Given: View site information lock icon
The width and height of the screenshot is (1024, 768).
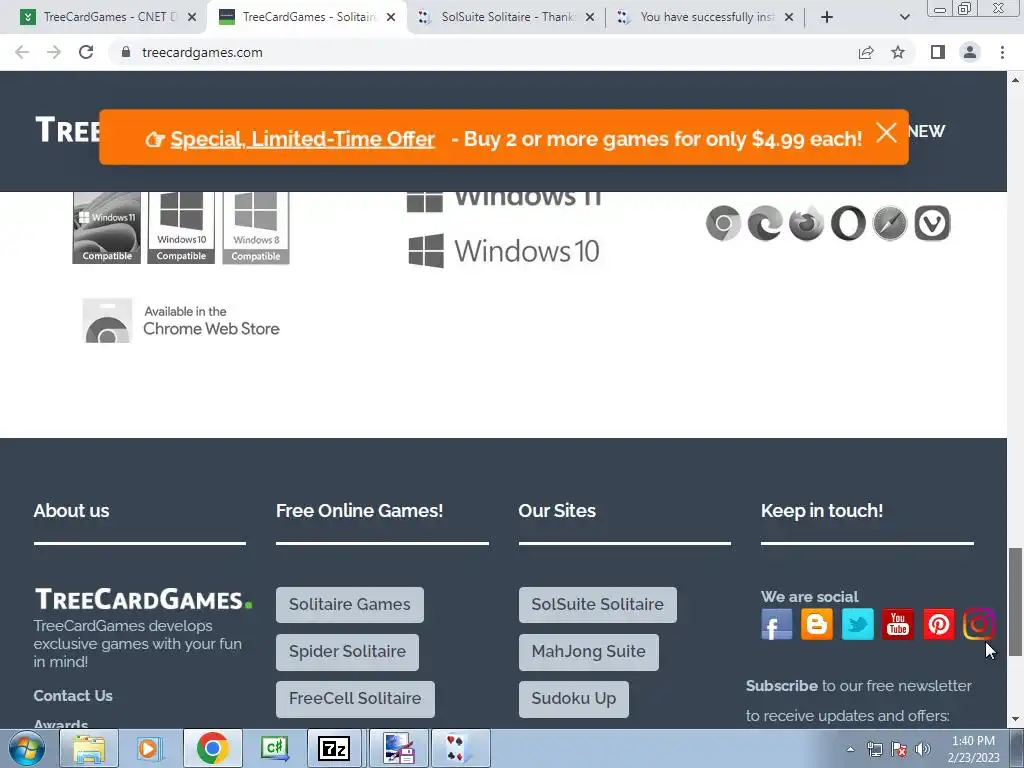Looking at the screenshot, I should [126, 52].
